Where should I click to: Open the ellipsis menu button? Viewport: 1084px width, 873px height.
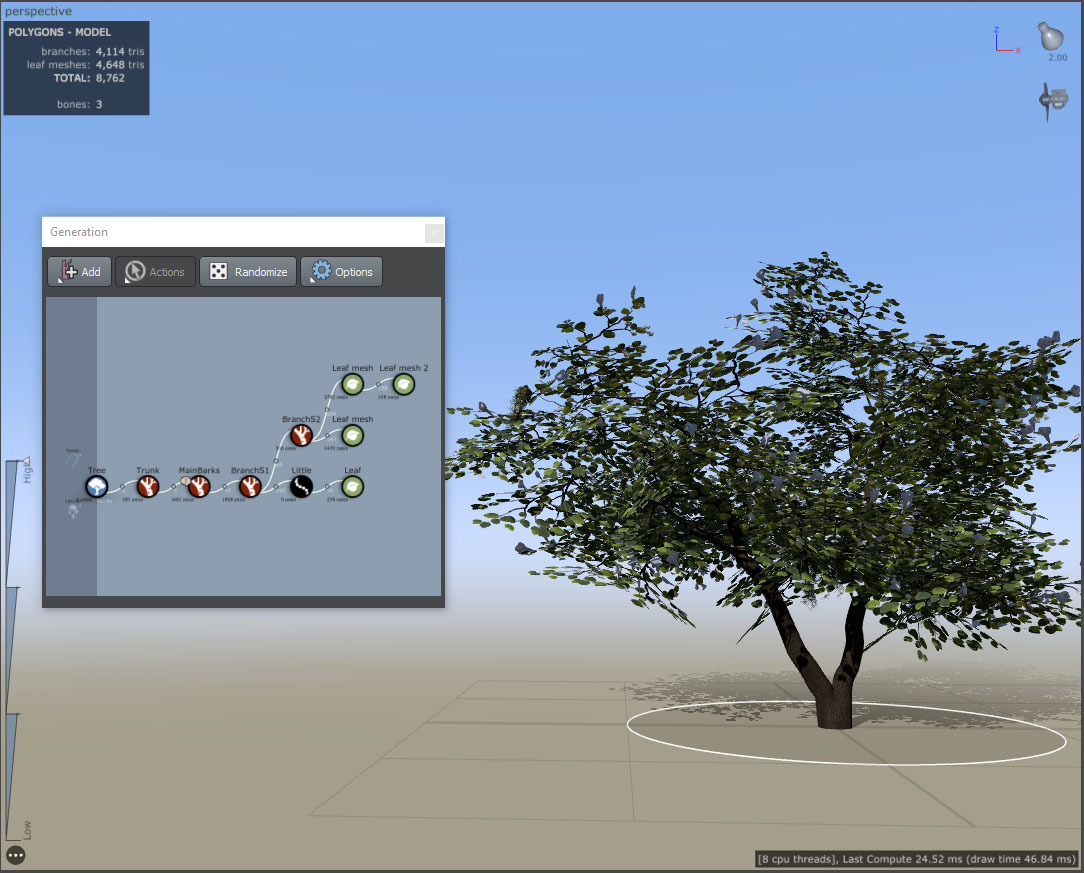tap(16, 855)
